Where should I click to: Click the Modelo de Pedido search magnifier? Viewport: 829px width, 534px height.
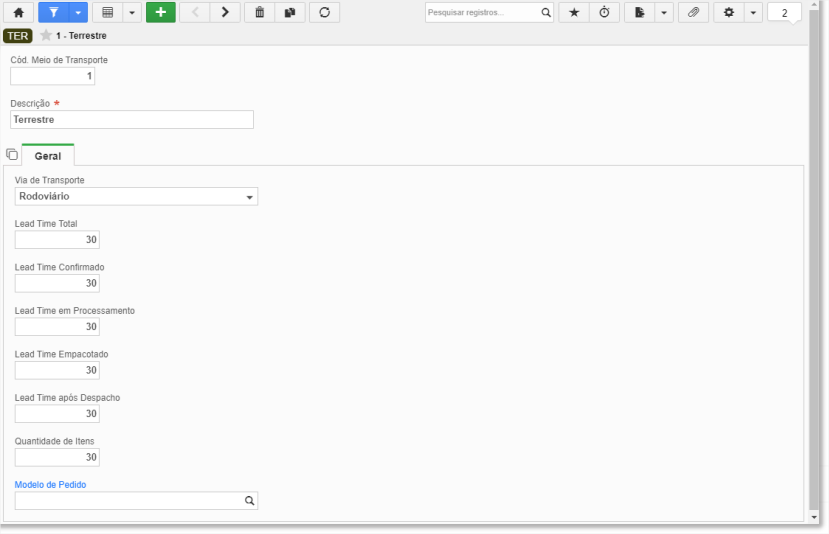point(249,501)
